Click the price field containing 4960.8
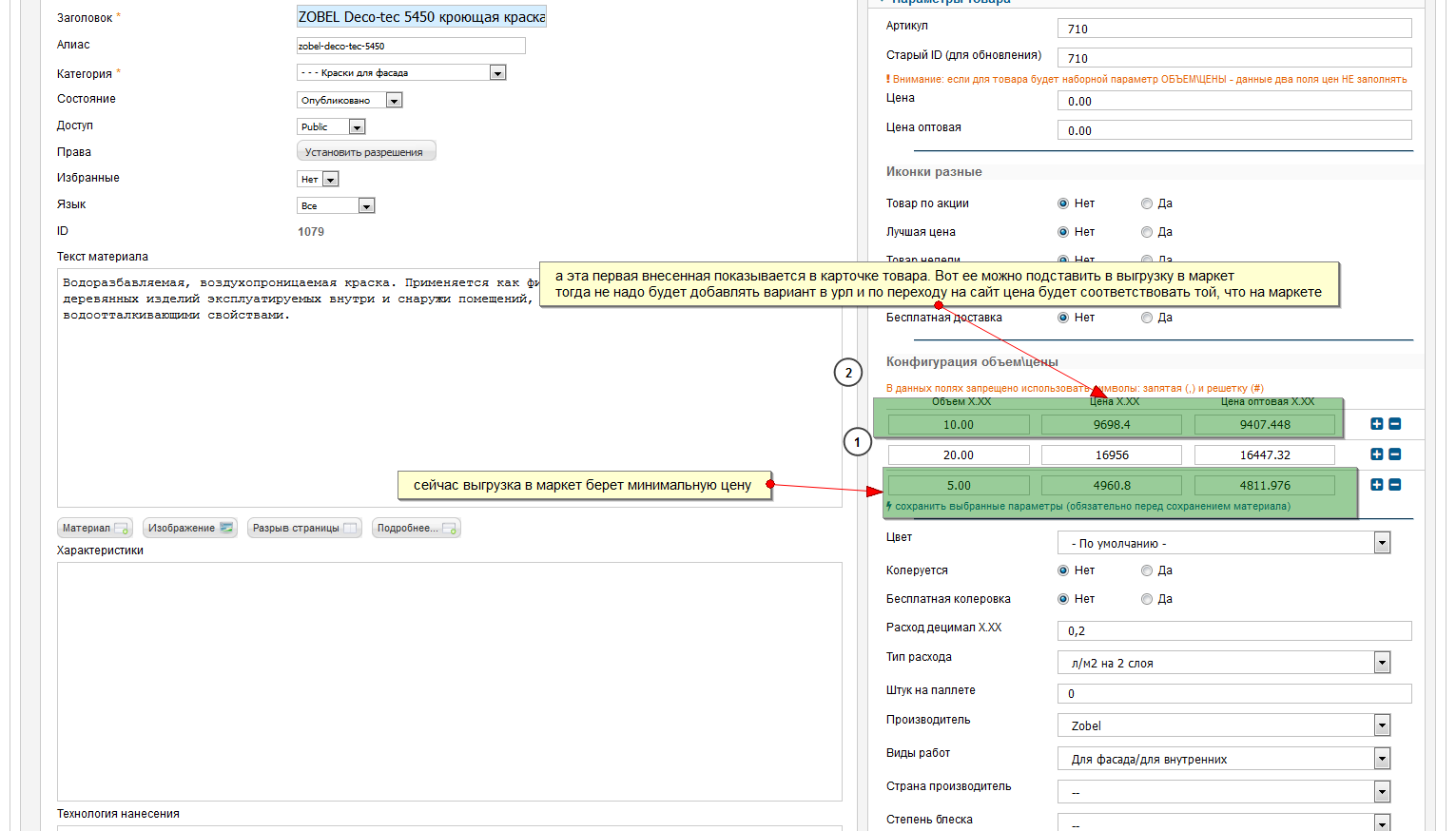 click(1112, 485)
